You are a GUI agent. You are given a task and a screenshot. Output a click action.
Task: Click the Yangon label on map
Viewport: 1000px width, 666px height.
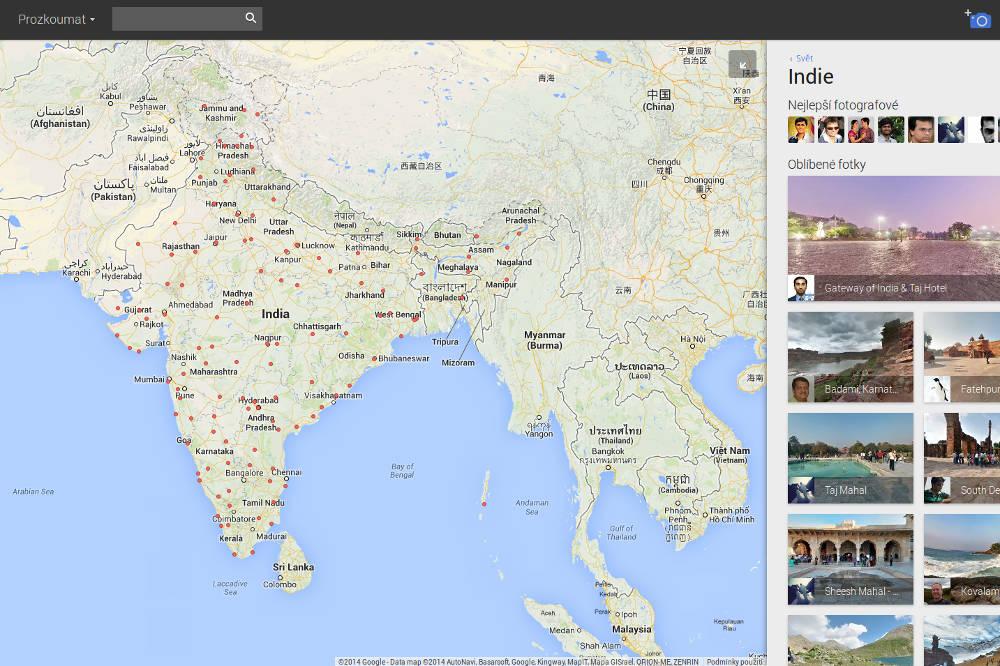coord(538,434)
